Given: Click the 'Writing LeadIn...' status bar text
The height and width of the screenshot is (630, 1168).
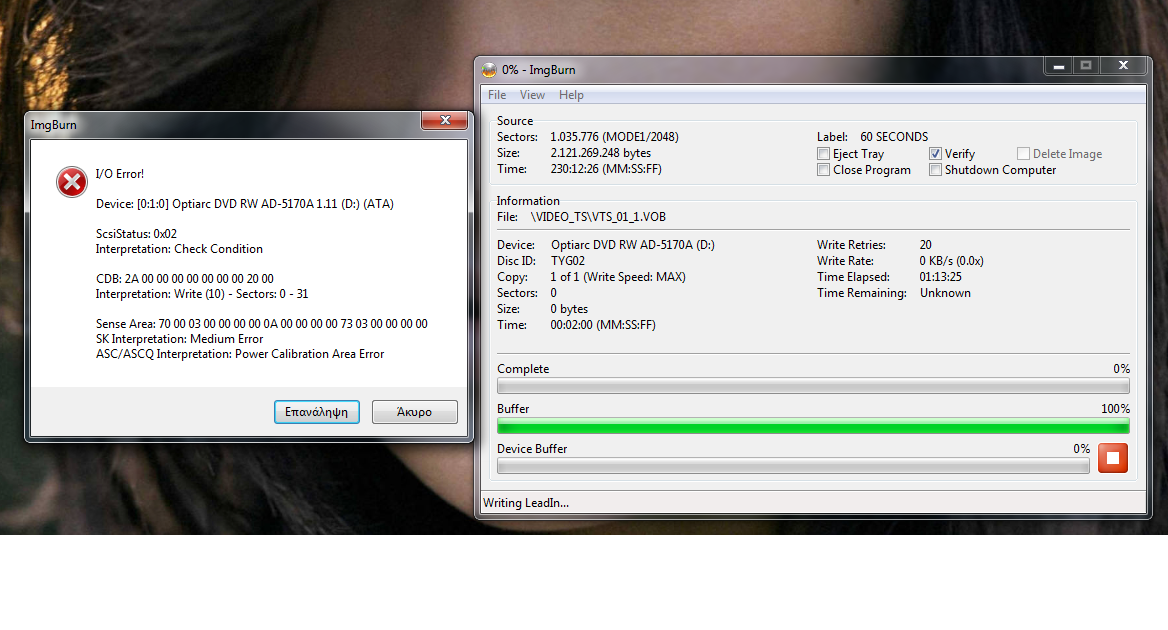Looking at the screenshot, I should coord(526,503).
